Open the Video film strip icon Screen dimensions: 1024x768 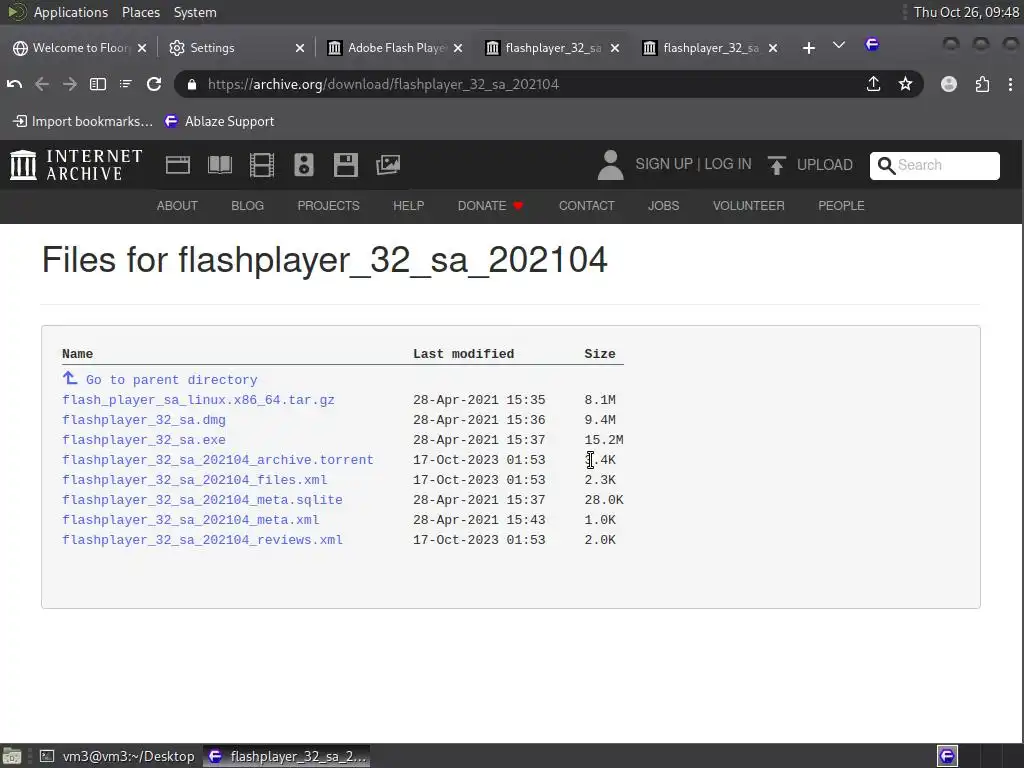(262, 165)
